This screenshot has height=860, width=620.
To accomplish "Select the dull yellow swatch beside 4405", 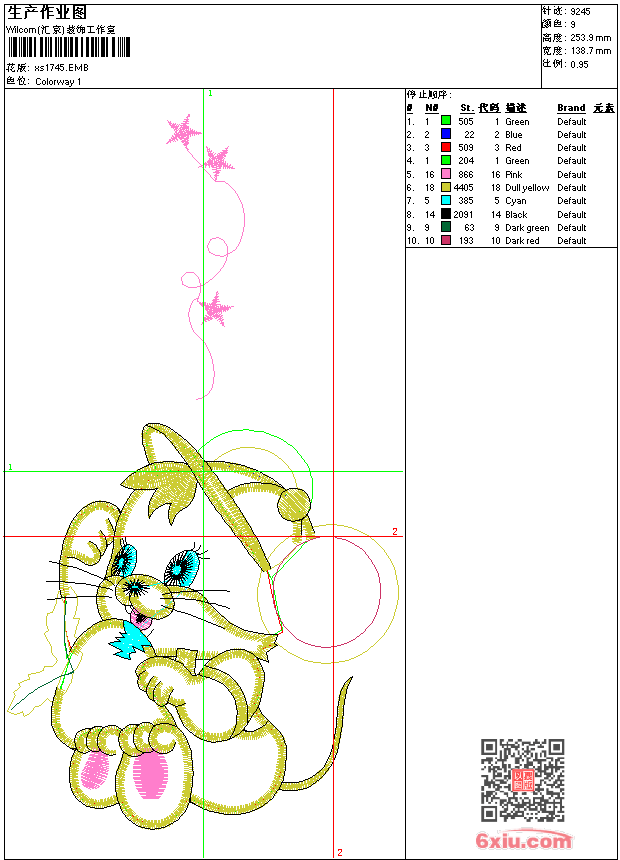I will pos(446,187).
